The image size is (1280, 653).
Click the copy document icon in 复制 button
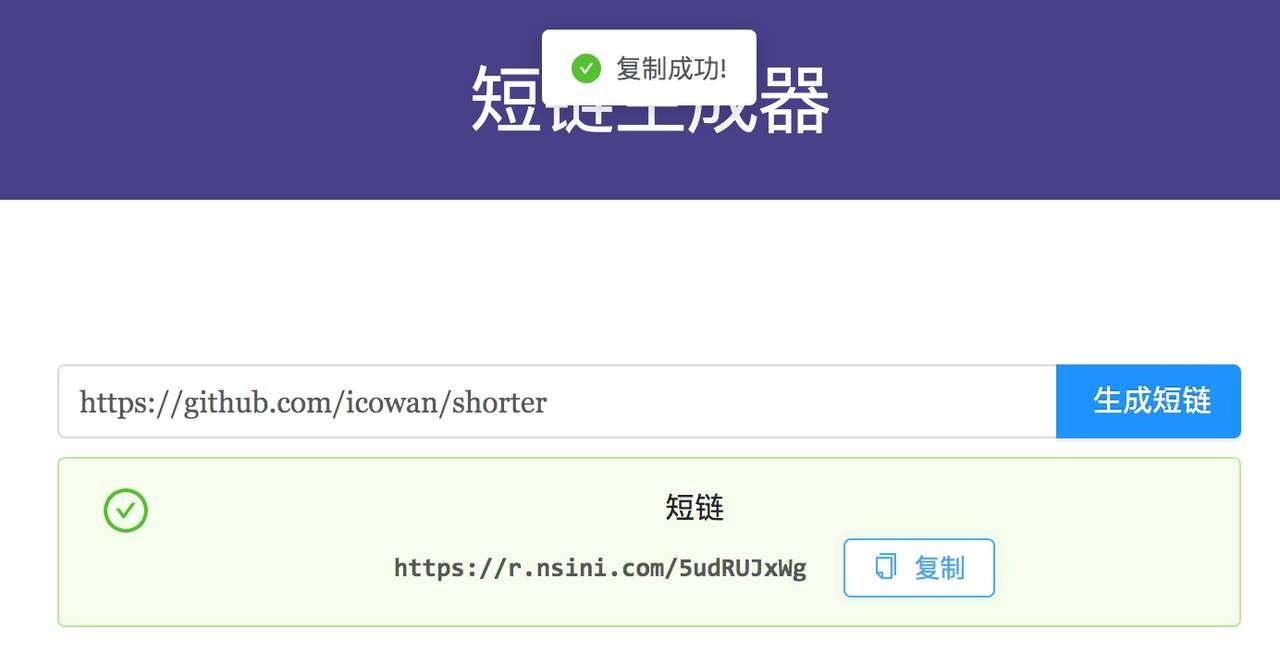coord(886,567)
